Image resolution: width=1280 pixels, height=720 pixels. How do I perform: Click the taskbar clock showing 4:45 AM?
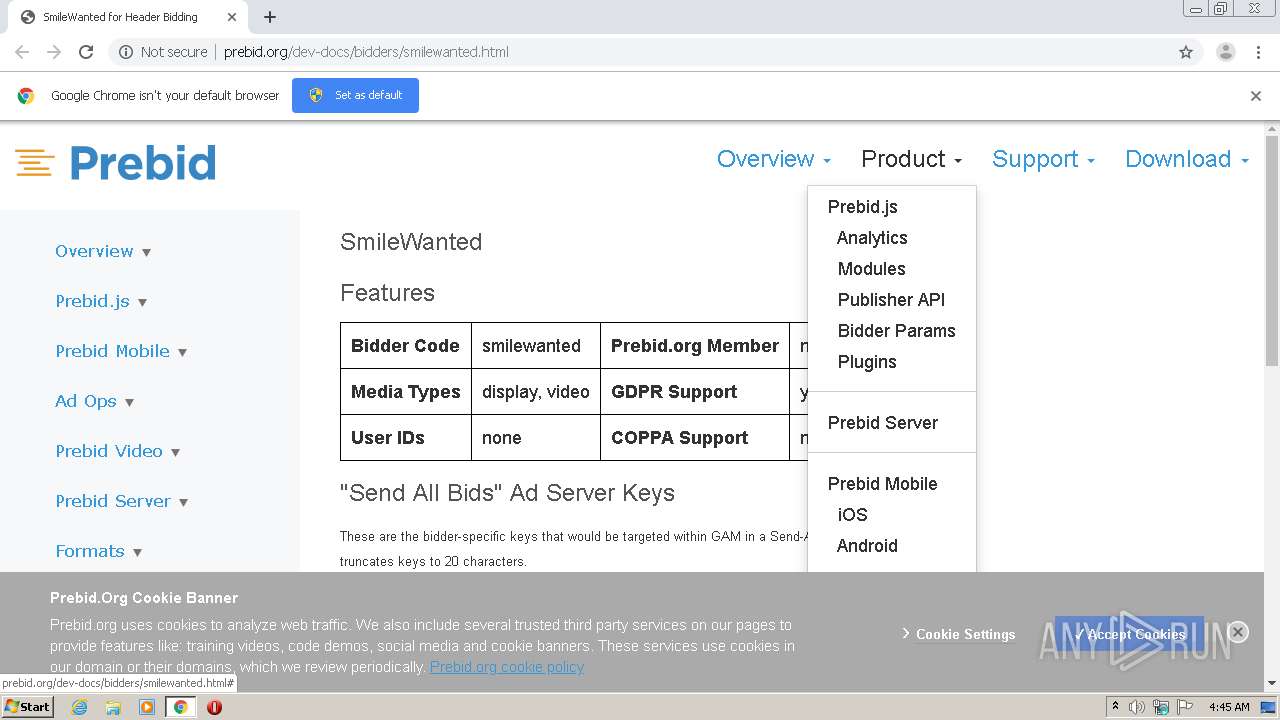1229,707
